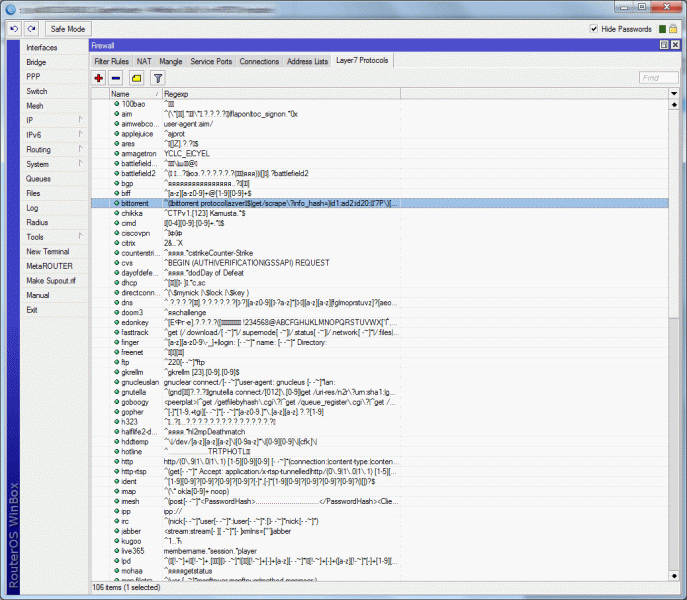The height and width of the screenshot is (600, 687).
Task: Select the live365 row
Action: point(380,551)
